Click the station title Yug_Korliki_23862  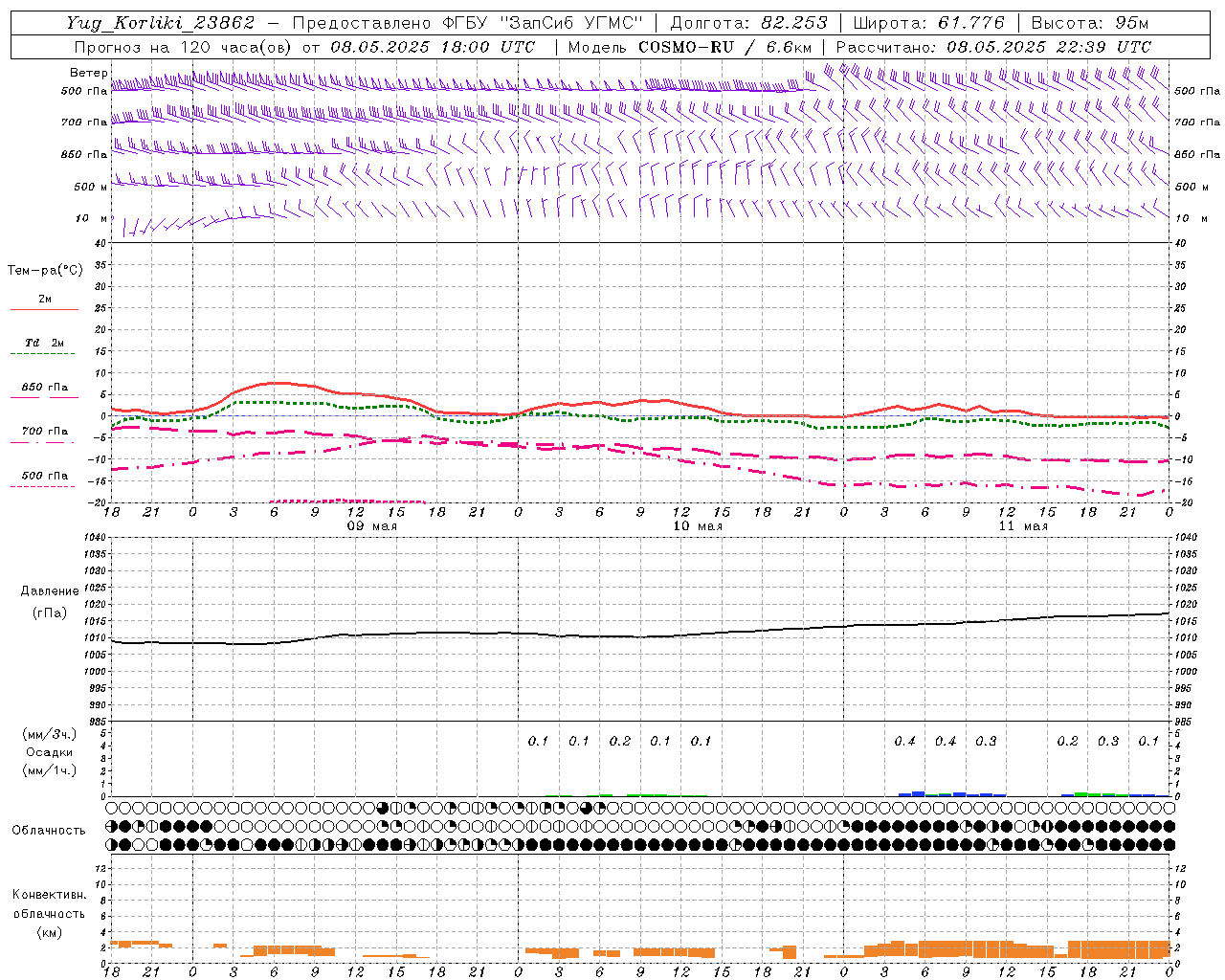[160, 23]
